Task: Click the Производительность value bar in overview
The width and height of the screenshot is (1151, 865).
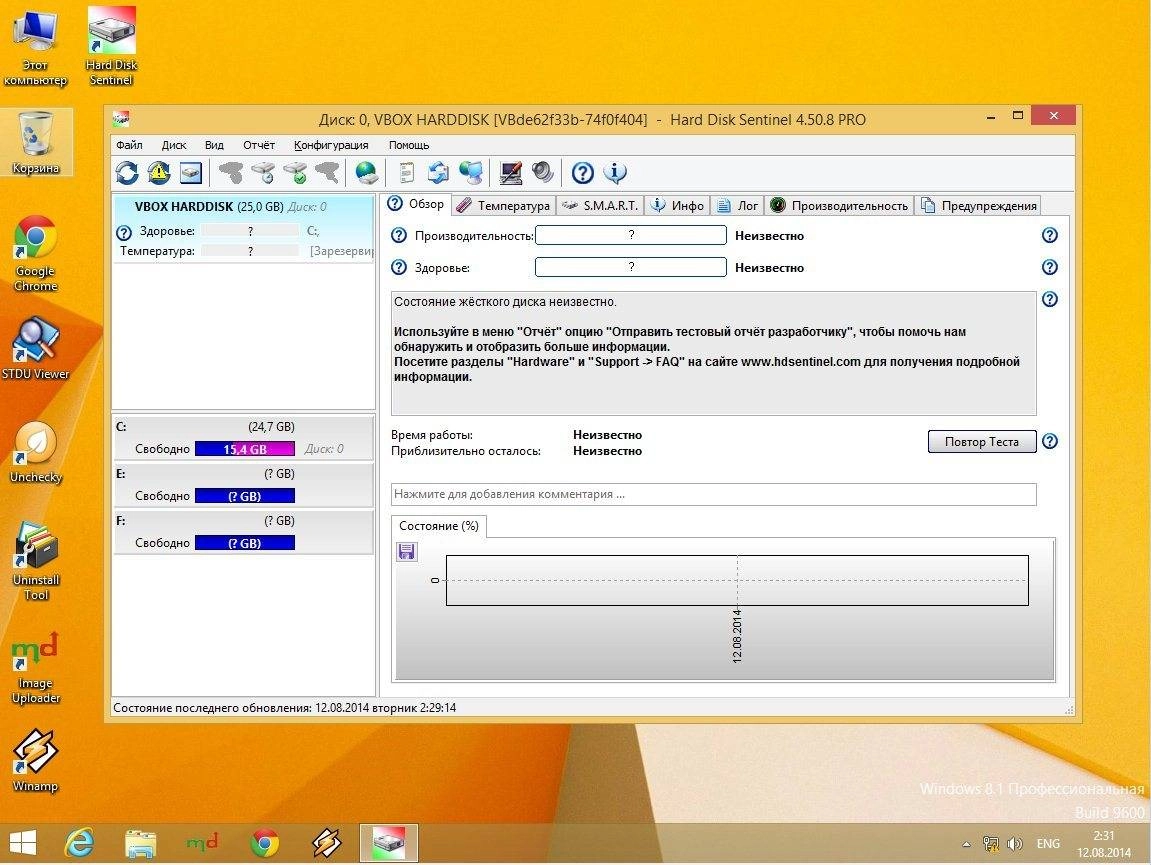Action: point(631,235)
